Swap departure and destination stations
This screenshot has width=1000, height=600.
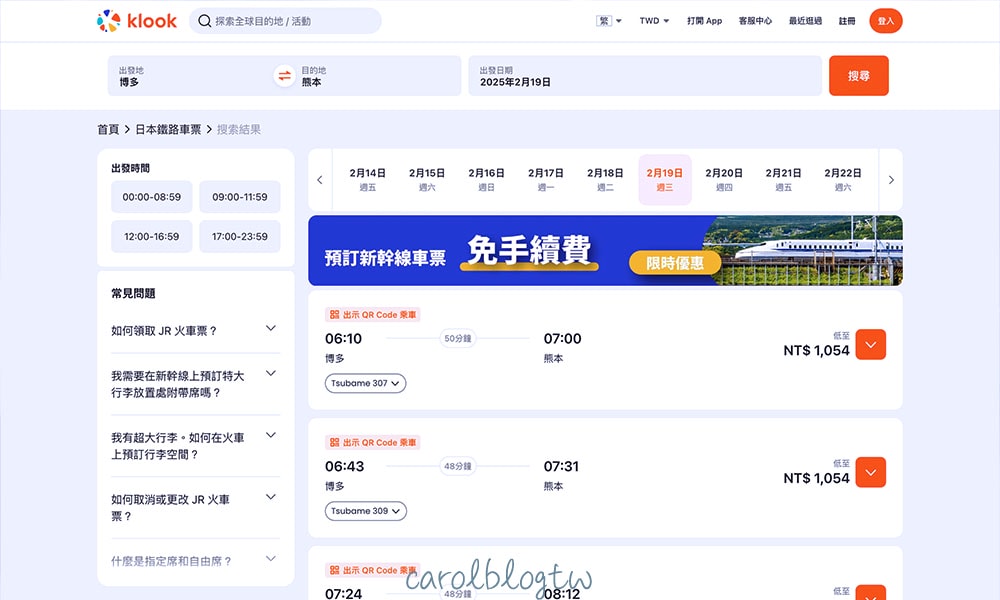click(284, 76)
